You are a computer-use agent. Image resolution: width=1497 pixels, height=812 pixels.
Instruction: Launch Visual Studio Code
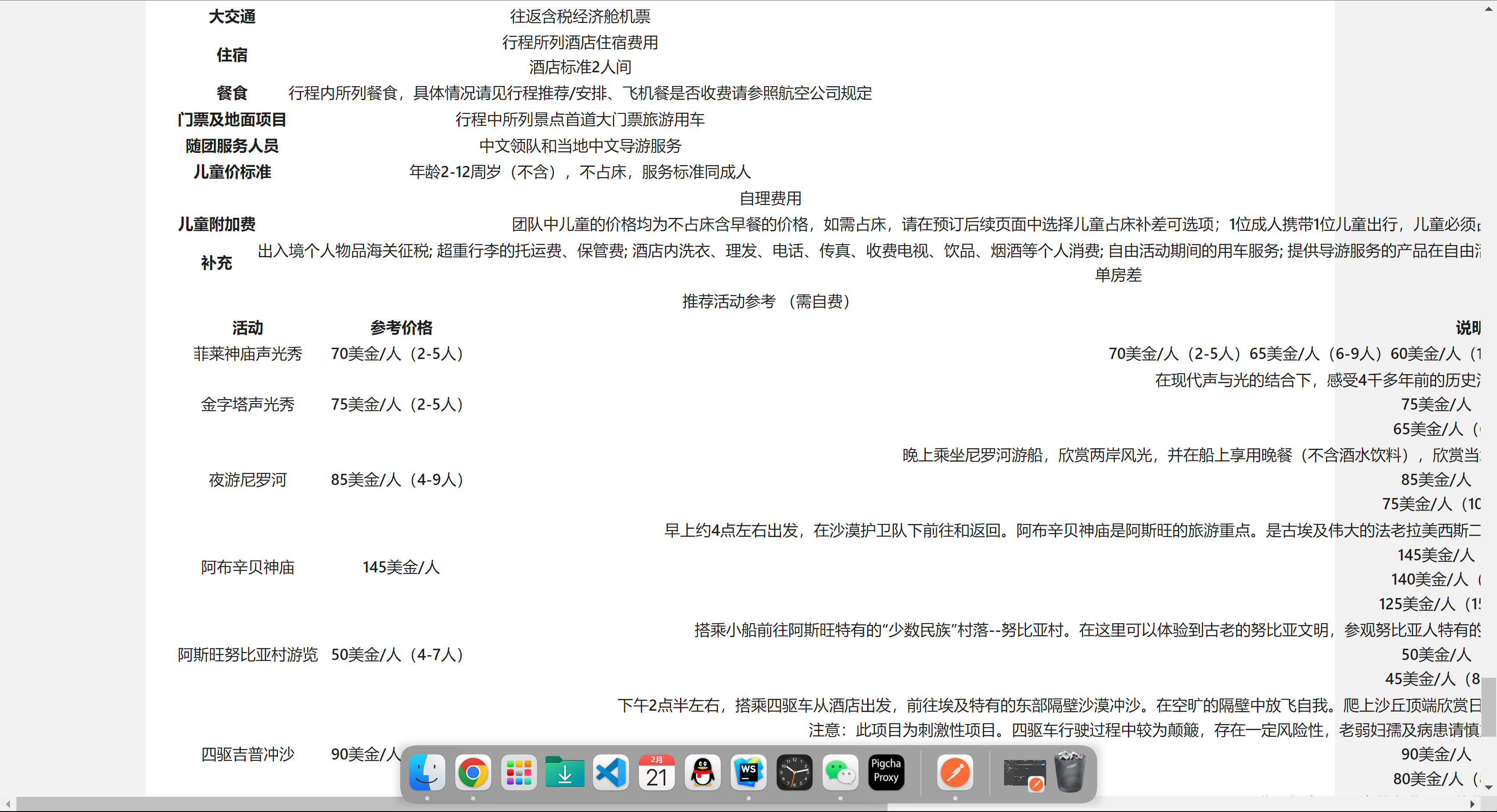click(x=611, y=772)
